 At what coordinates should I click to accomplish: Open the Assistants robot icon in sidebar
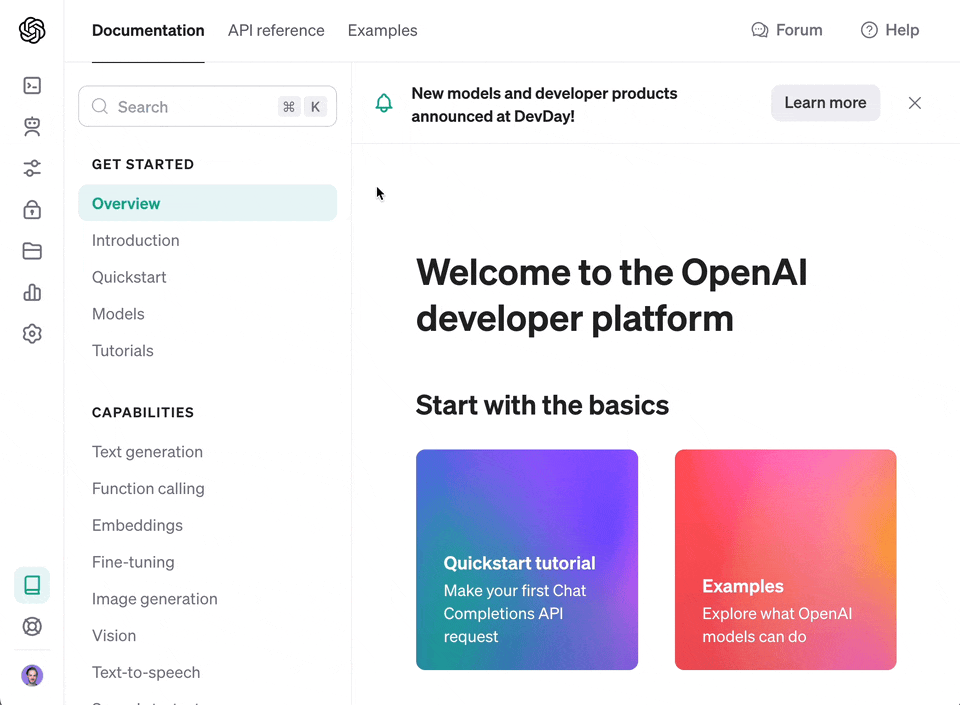[x=32, y=127]
